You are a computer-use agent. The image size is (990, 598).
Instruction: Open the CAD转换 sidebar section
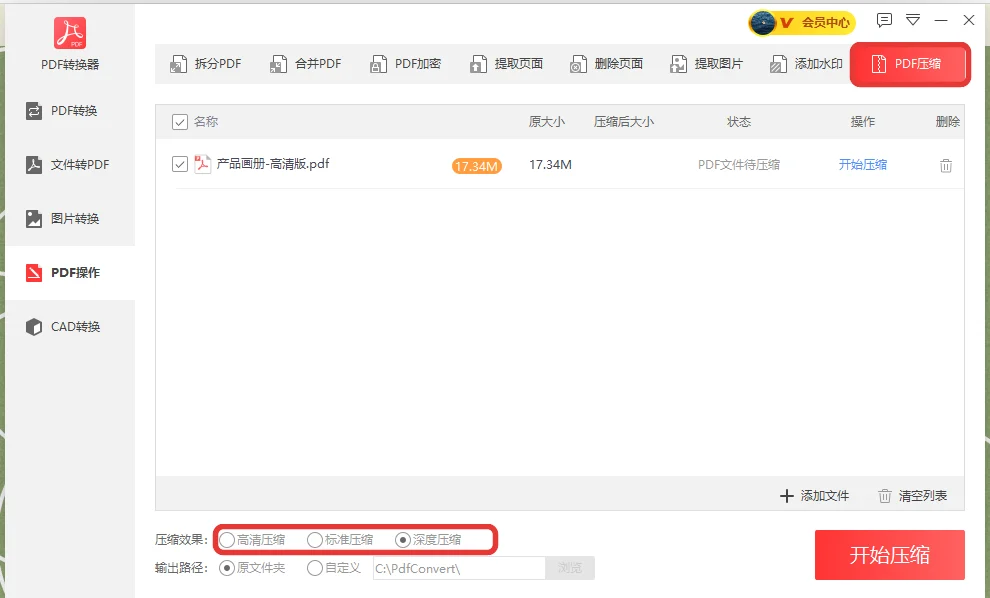coord(70,326)
